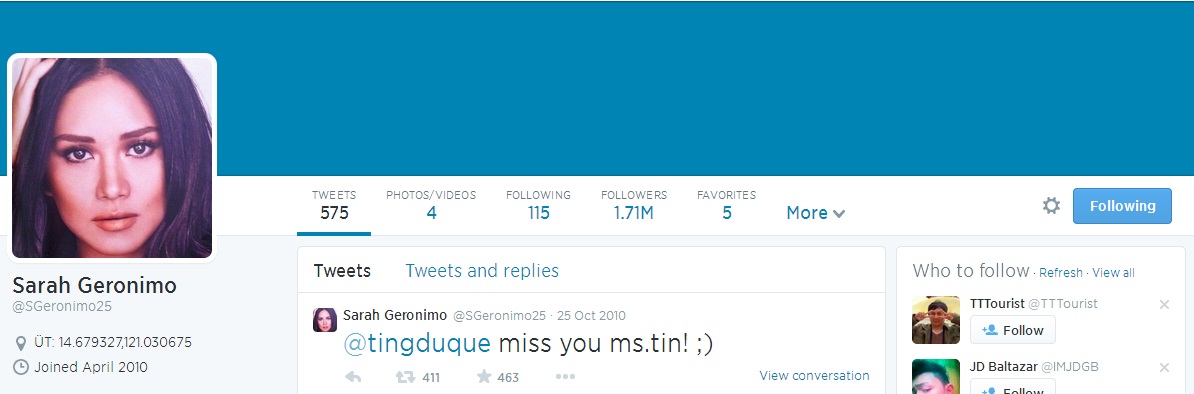Open the gear settings icon beside Following

pos(1051,206)
